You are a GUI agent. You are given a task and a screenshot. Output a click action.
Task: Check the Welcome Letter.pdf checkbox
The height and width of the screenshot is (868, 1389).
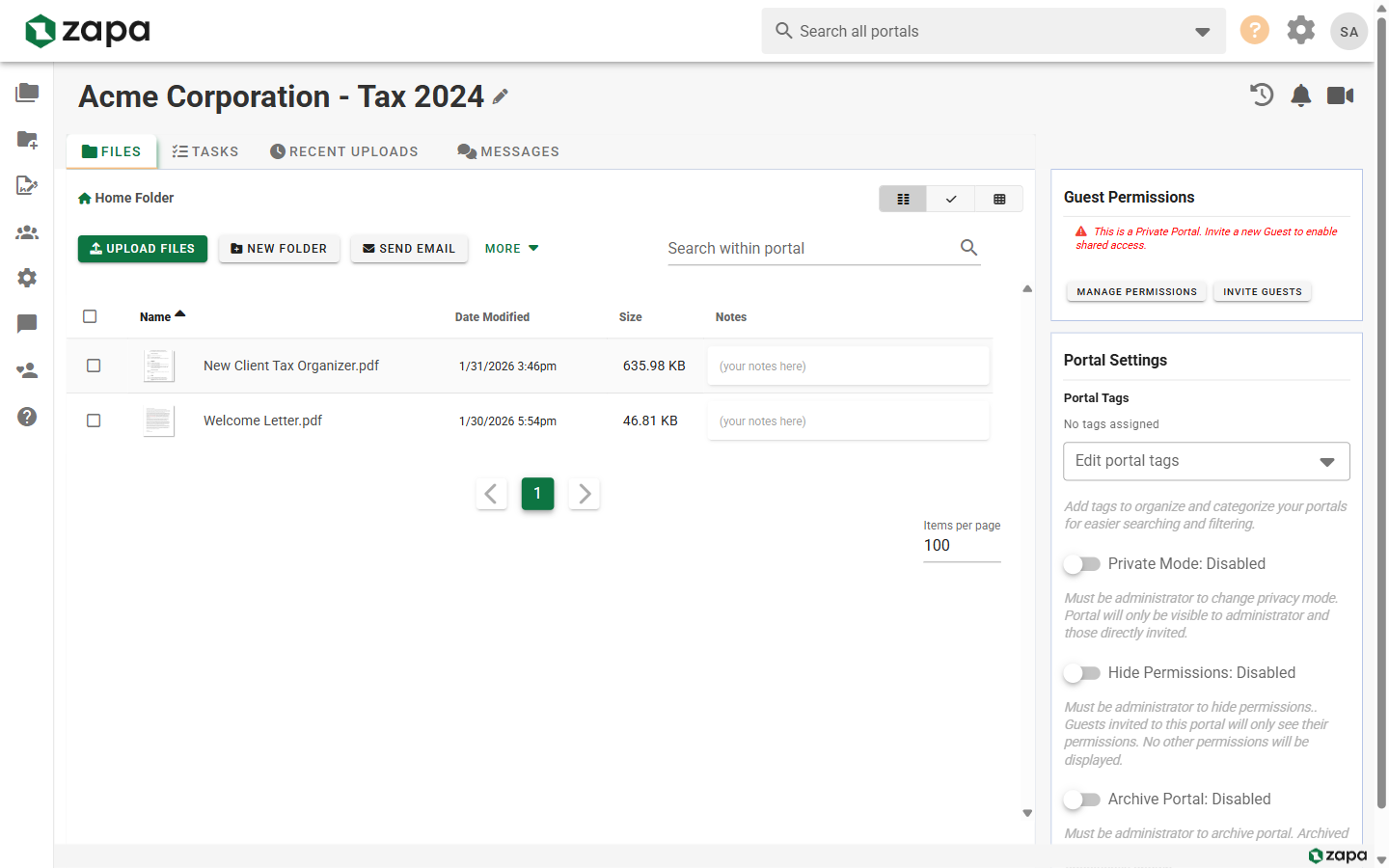(94, 420)
